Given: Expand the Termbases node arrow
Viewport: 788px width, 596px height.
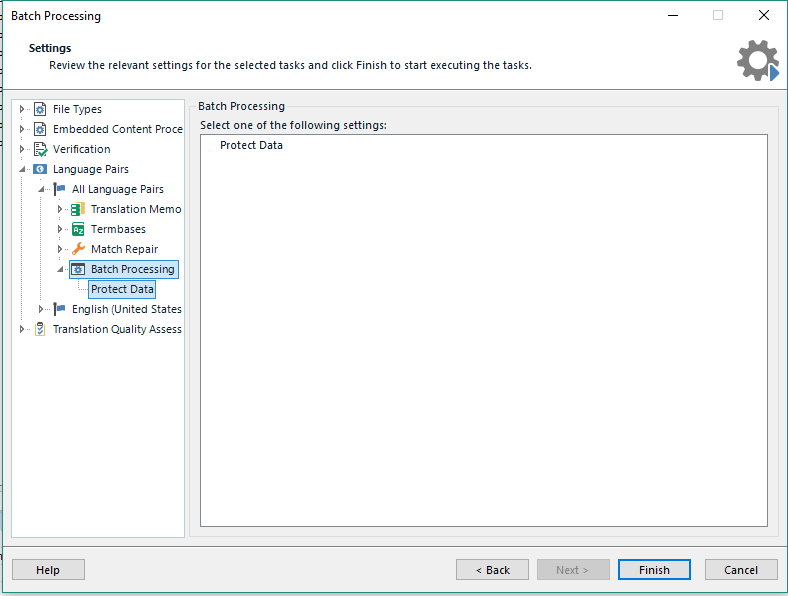Looking at the screenshot, I should click(60, 229).
